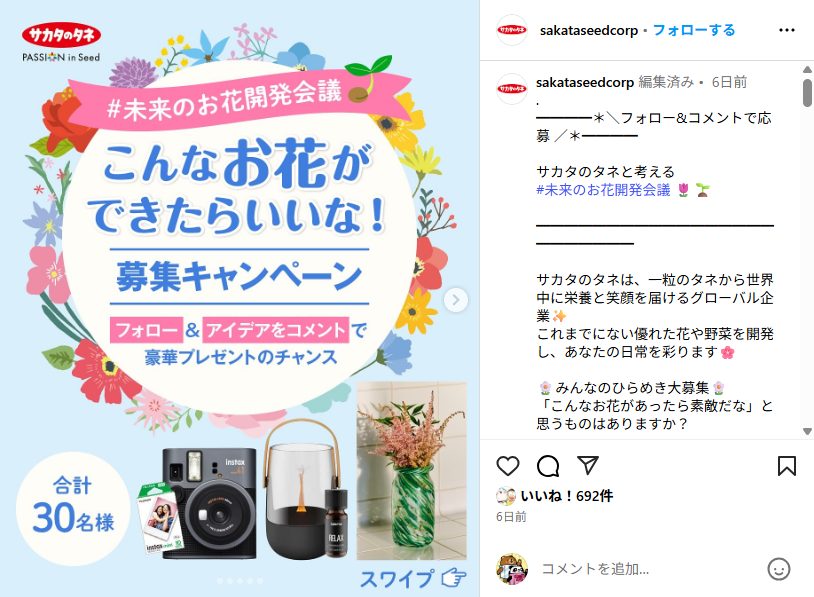Screen dimensions: 814x597
Task: Click the scrollbar down arrow in caption
Action: point(807,431)
